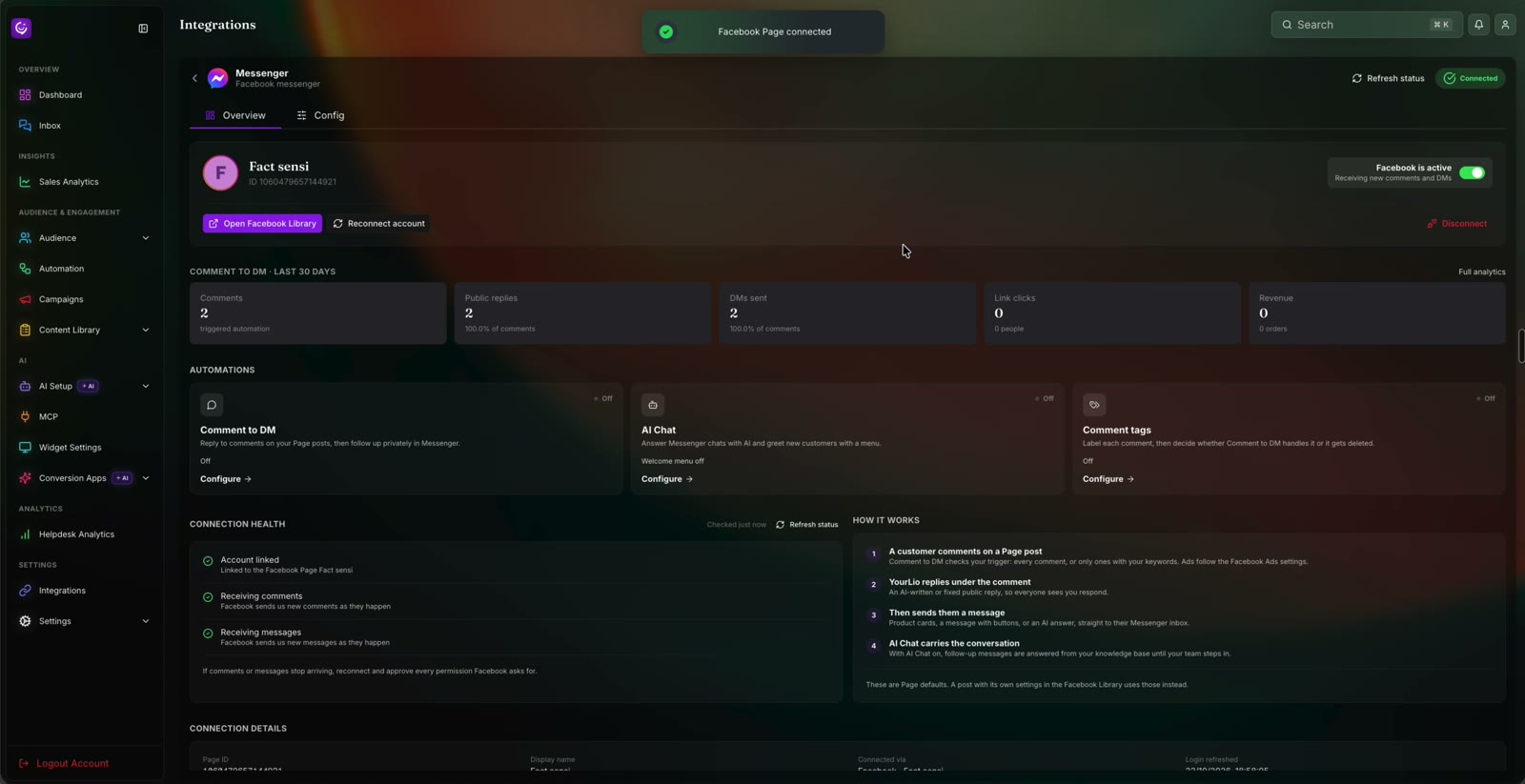Go back using the arrow beside Messenger
The width and height of the screenshot is (1525, 784).
[194, 78]
